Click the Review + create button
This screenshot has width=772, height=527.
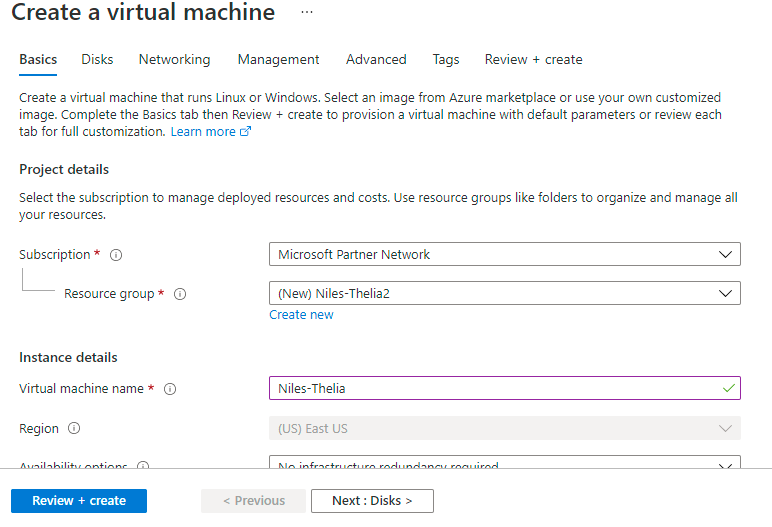coord(79,501)
